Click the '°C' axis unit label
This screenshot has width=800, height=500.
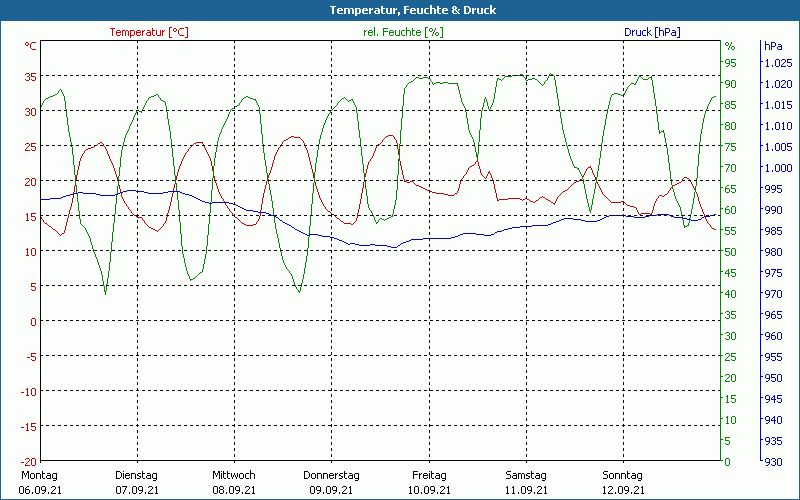pyautogui.click(x=31, y=46)
